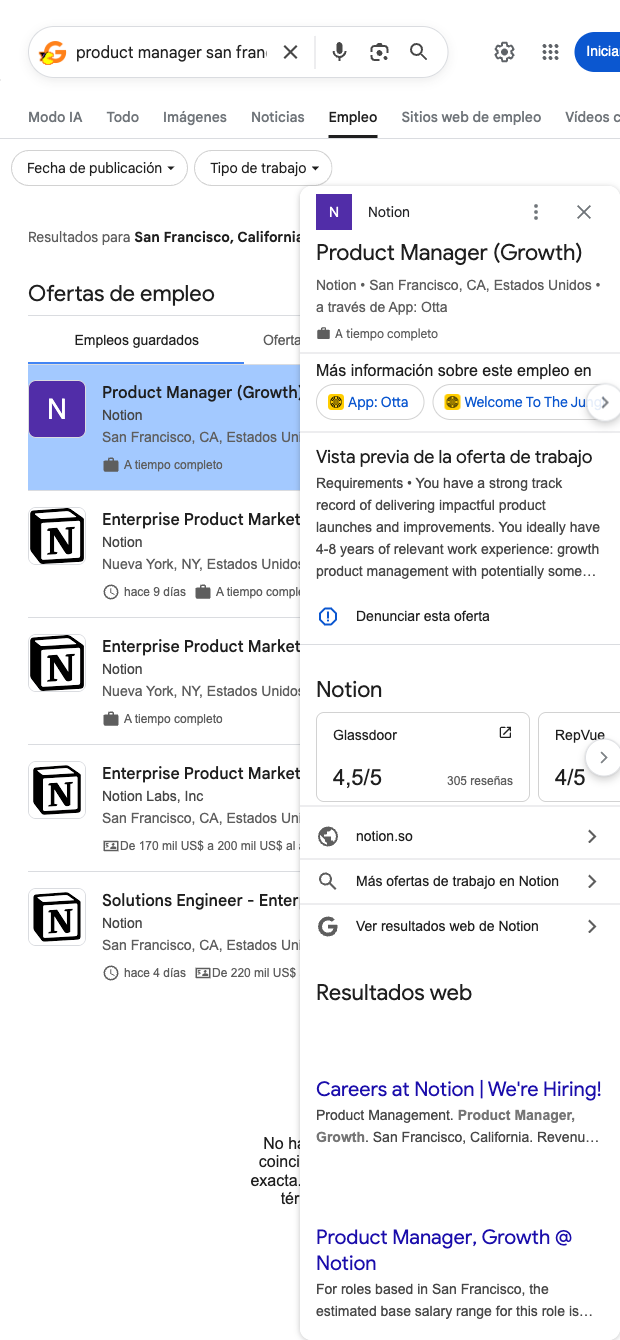Open the settings gear icon
620x1340 pixels.
[x=505, y=52]
